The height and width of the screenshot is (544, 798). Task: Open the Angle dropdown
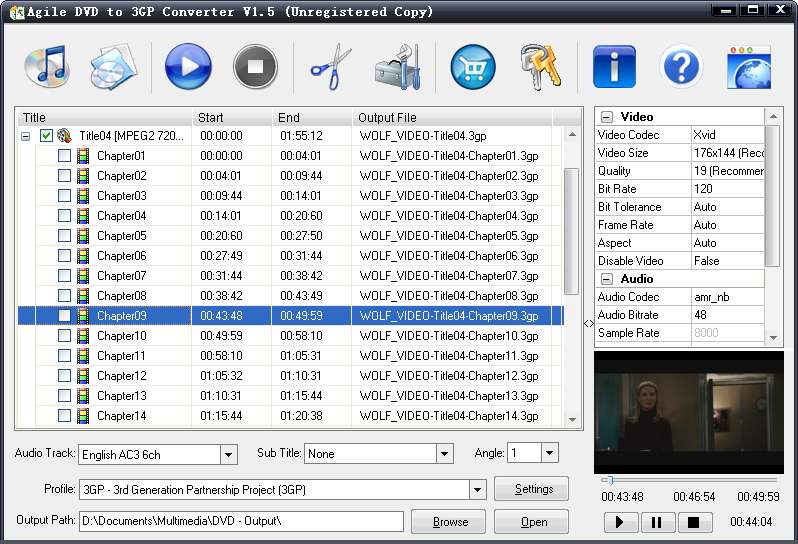549,452
